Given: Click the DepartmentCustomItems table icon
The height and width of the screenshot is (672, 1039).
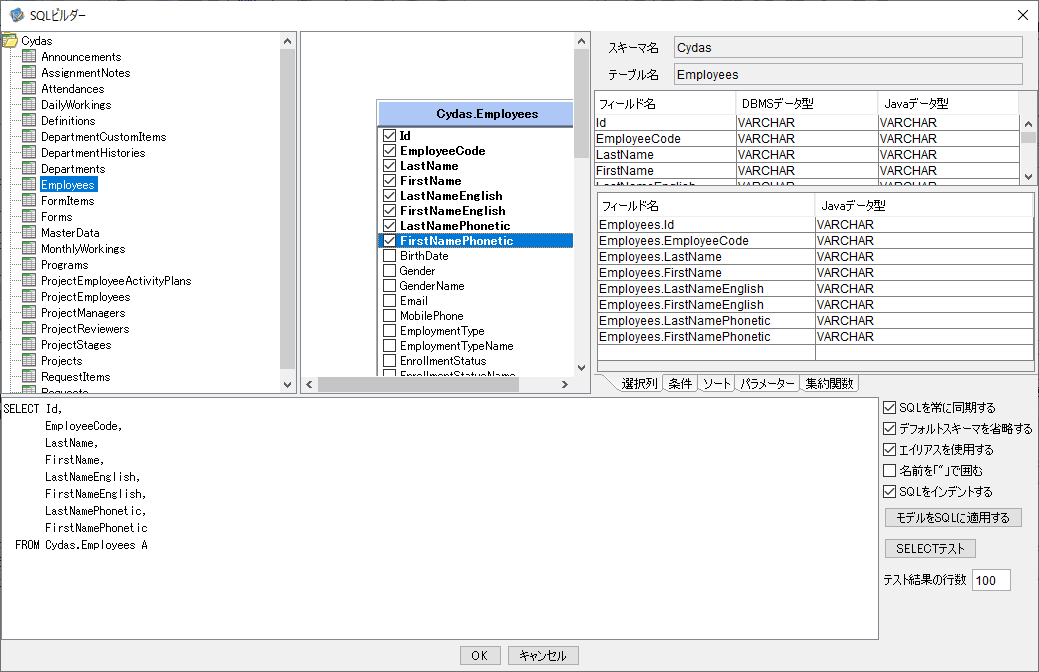Looking at the screenshot, I should 29,136.
